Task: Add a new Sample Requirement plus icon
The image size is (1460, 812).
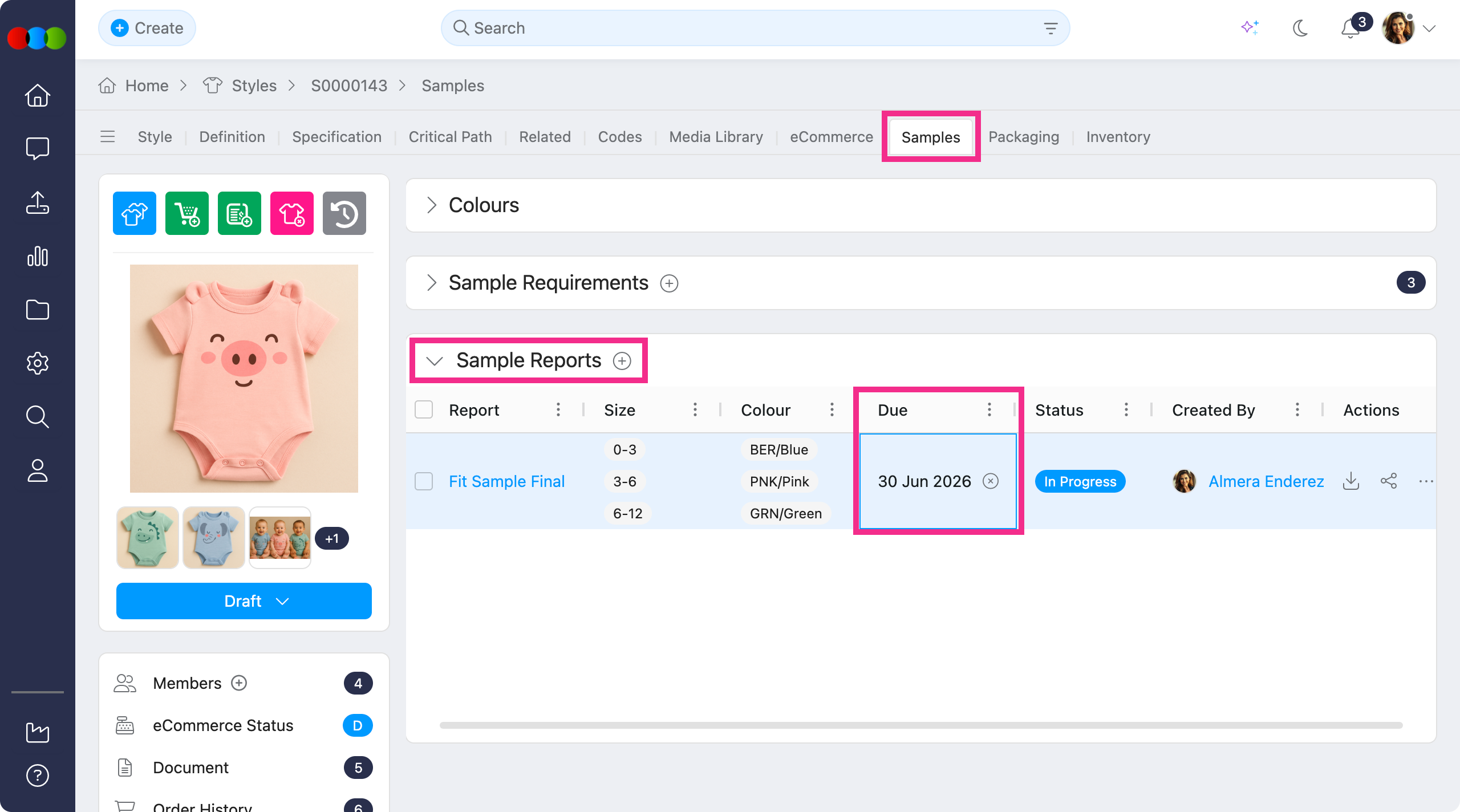Action: tap(669, 283)
